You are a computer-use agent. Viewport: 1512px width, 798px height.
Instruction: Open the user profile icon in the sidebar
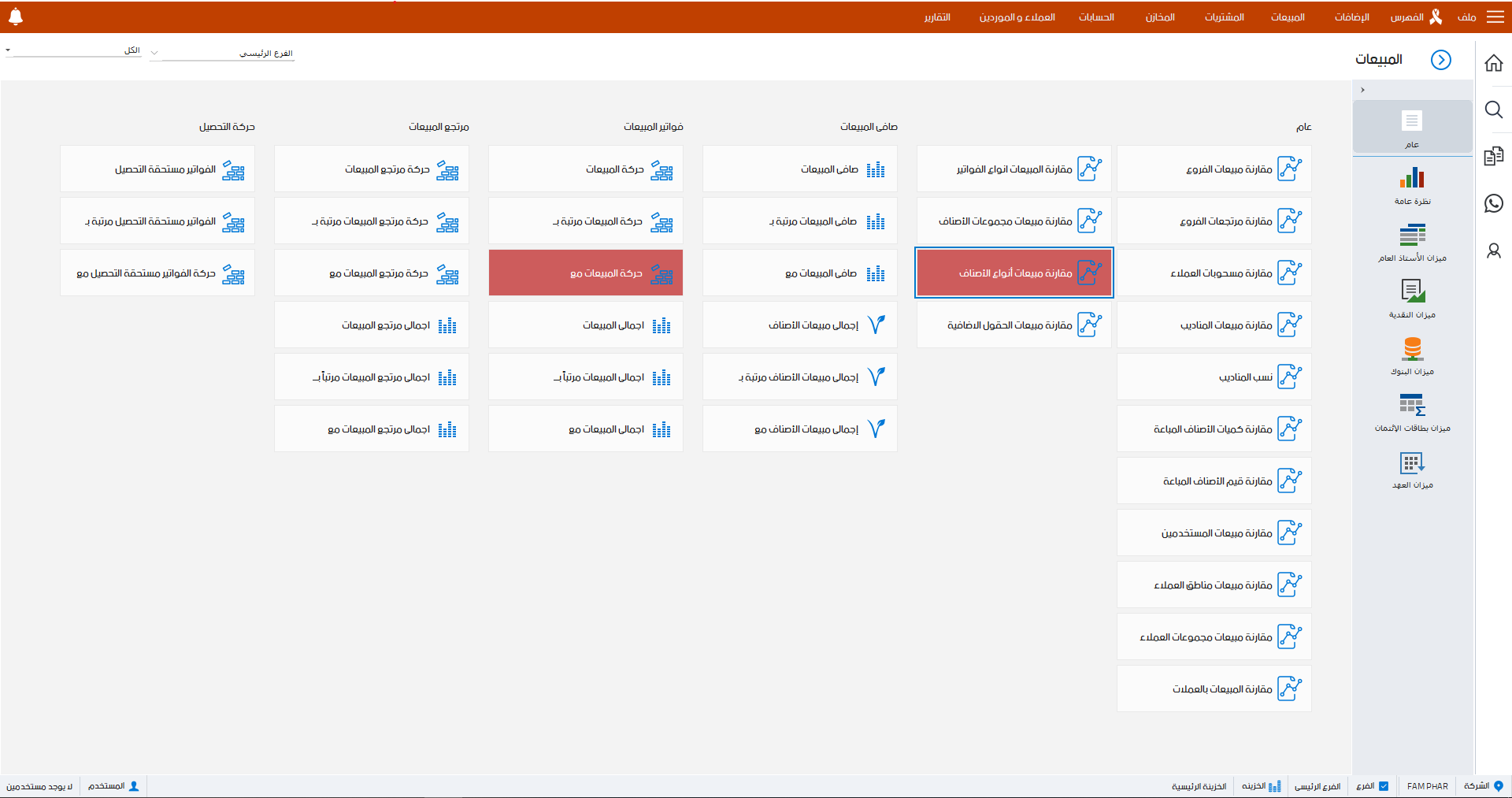coord(1493,251)
